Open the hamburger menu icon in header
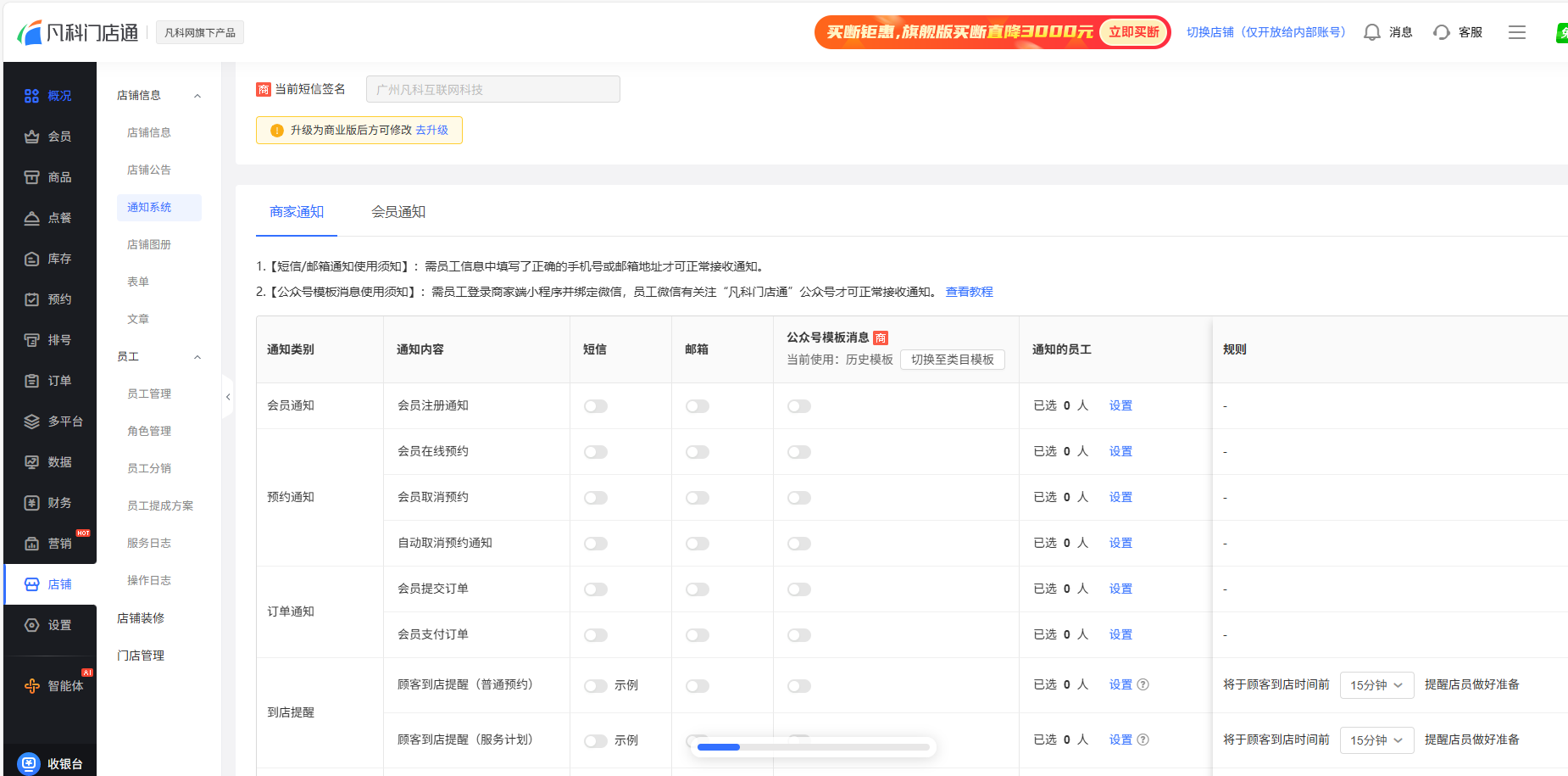Image resolution: width=1568 pixels, height=776 pixels. pos(1516,32)
